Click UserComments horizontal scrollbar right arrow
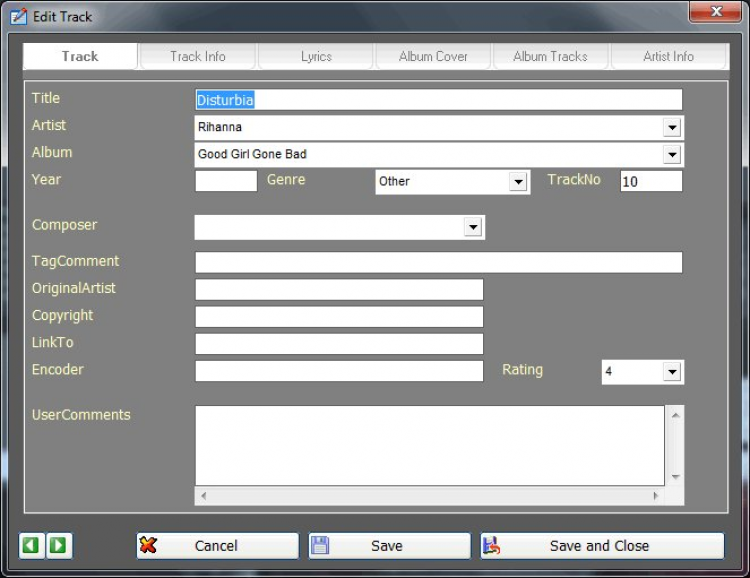 pos(656,496)
